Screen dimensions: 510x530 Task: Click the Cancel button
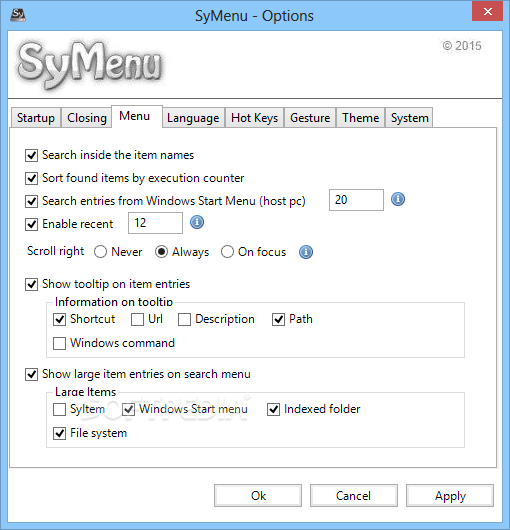click(354, 496)
